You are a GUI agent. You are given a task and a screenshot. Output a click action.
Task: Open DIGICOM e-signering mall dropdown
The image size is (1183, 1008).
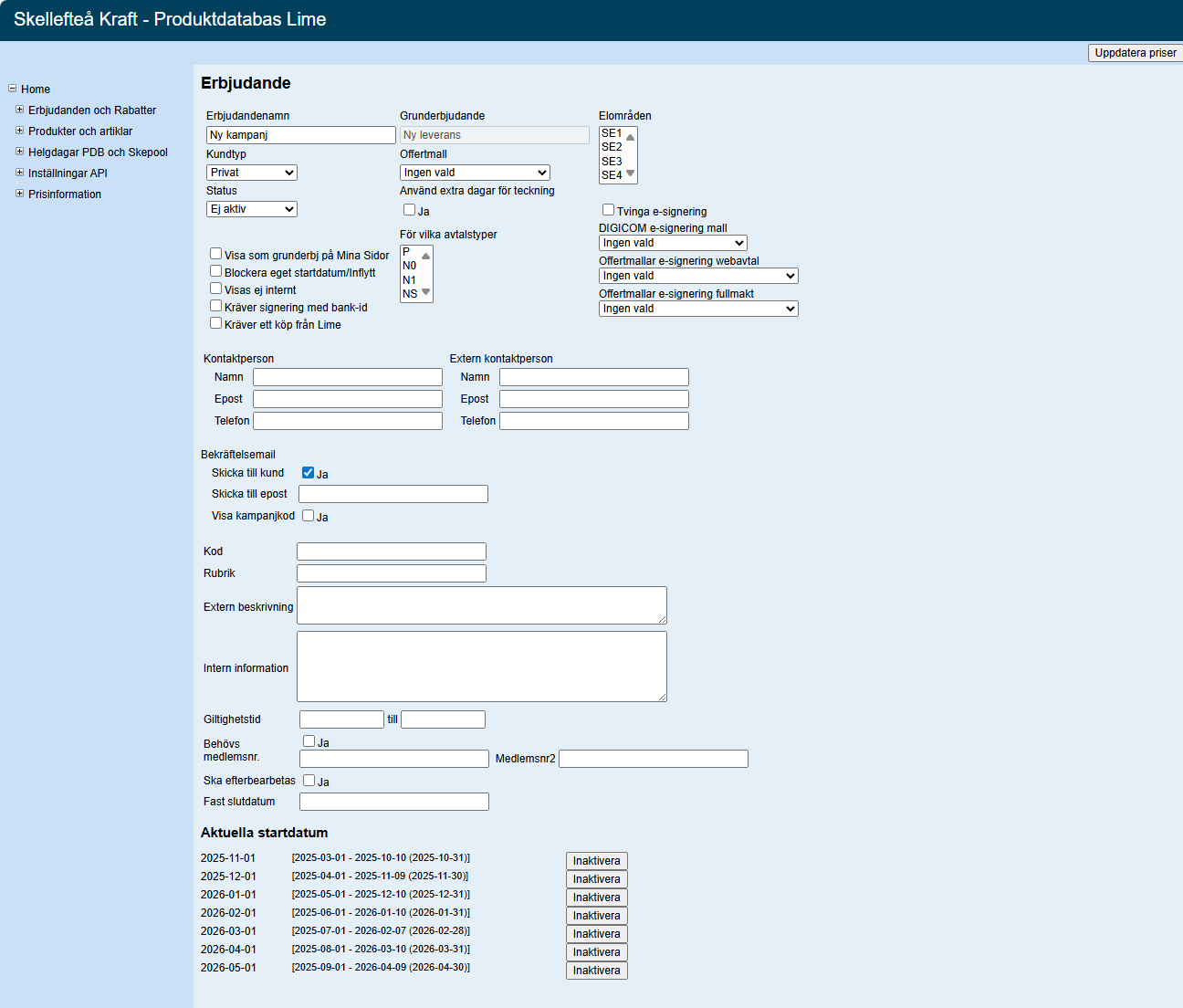tap(673, 243)
